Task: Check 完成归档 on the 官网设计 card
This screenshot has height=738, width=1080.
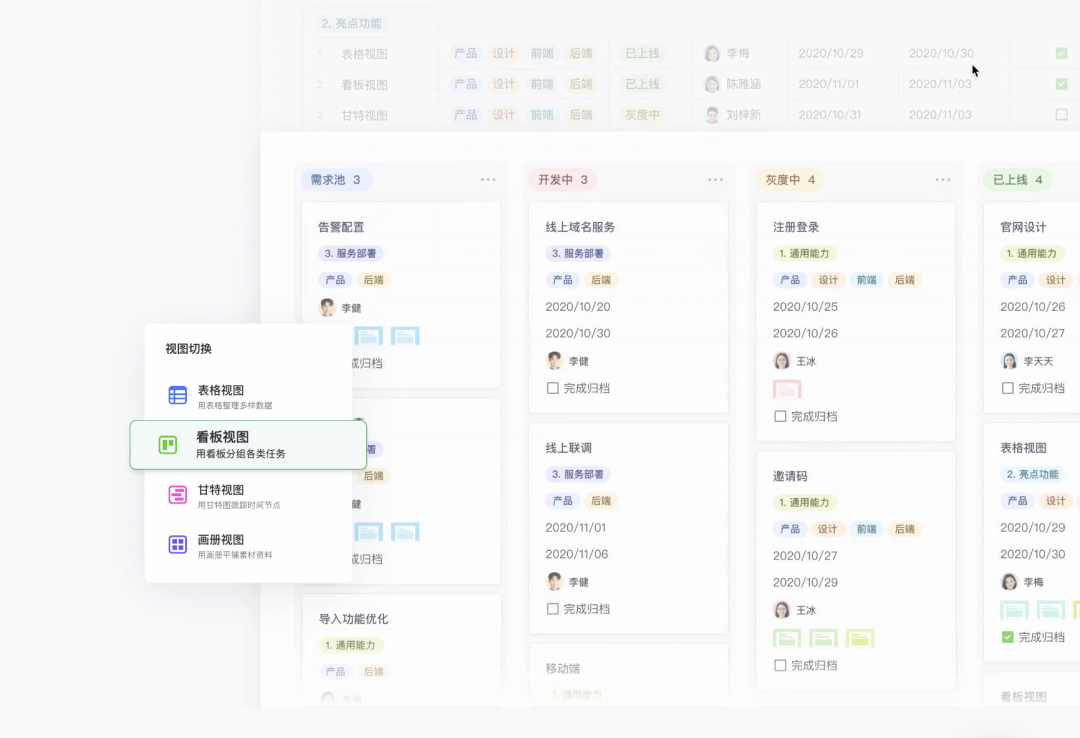Action: [1007, 388]
